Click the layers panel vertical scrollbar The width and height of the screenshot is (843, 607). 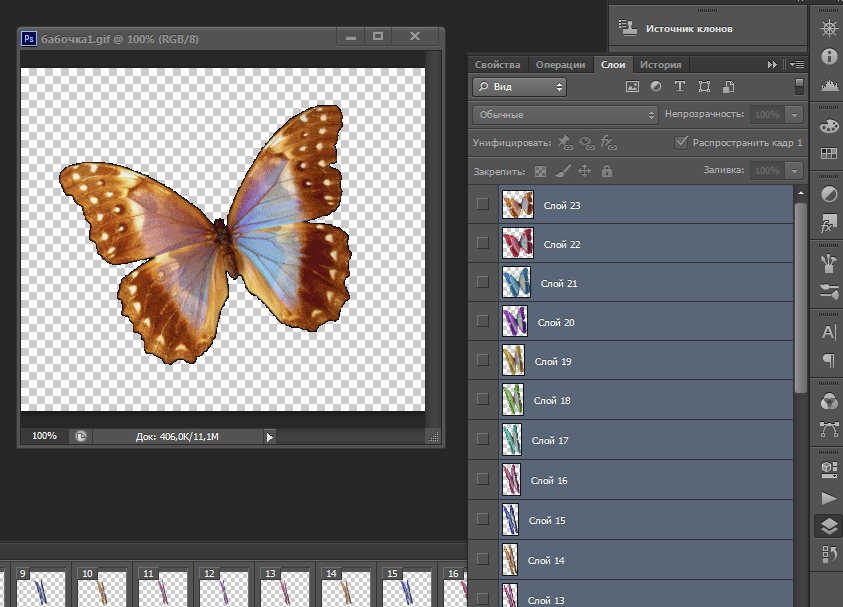coord(799,300)
